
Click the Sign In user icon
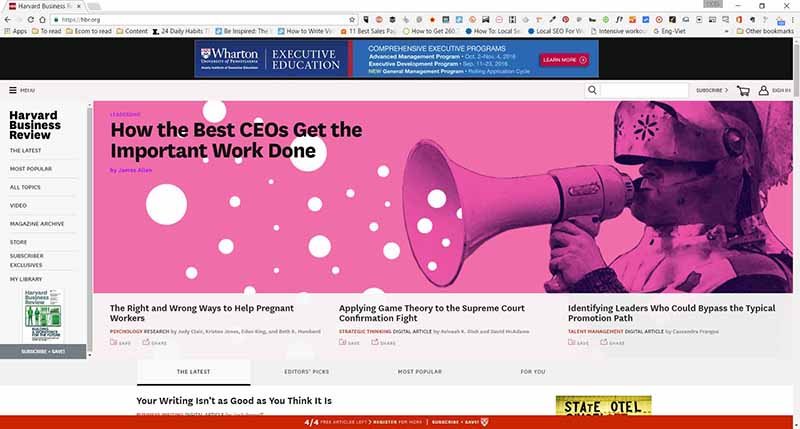763,90
